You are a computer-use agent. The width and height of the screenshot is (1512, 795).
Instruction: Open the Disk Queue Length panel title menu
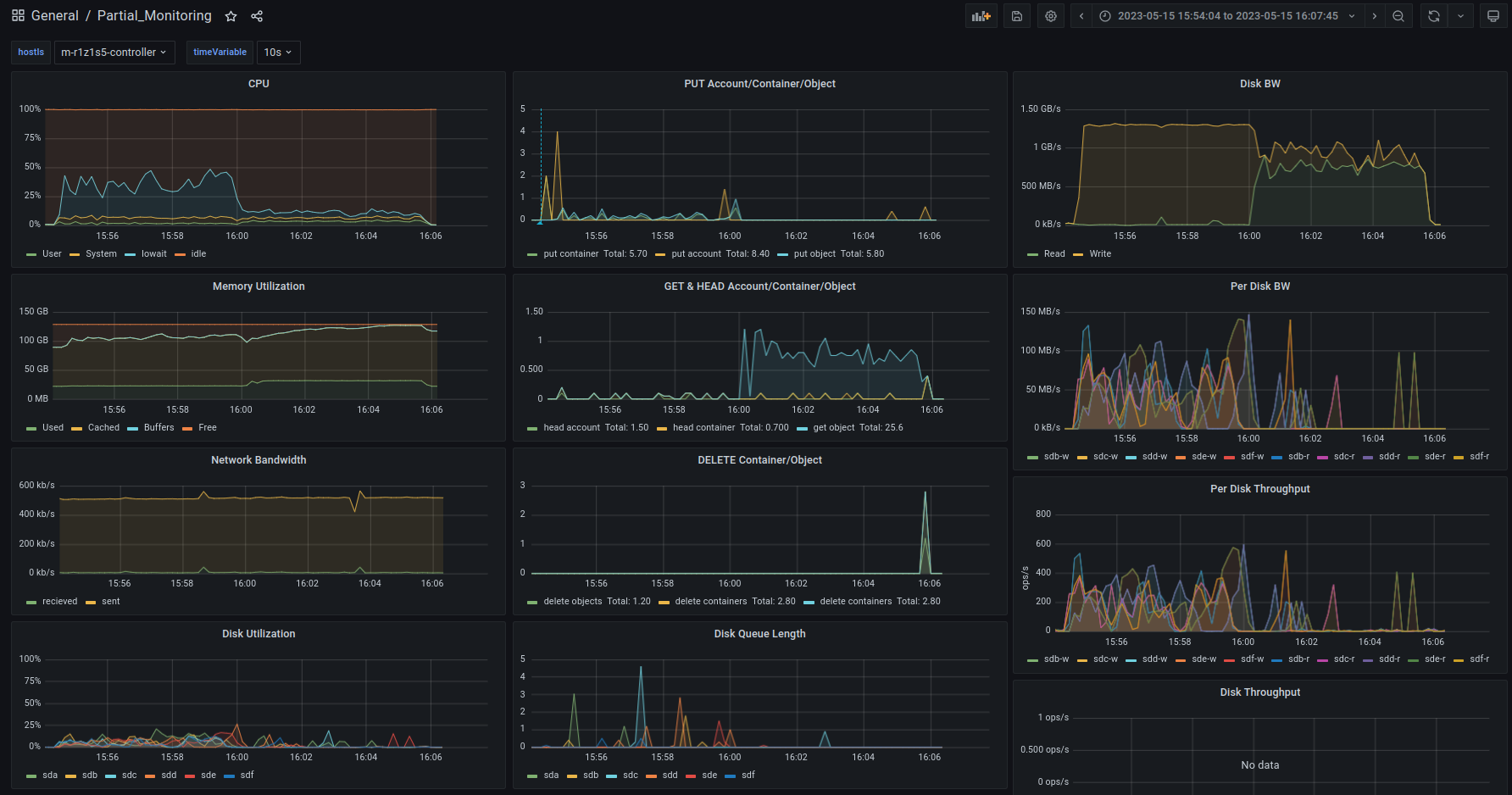coord(759,634)
